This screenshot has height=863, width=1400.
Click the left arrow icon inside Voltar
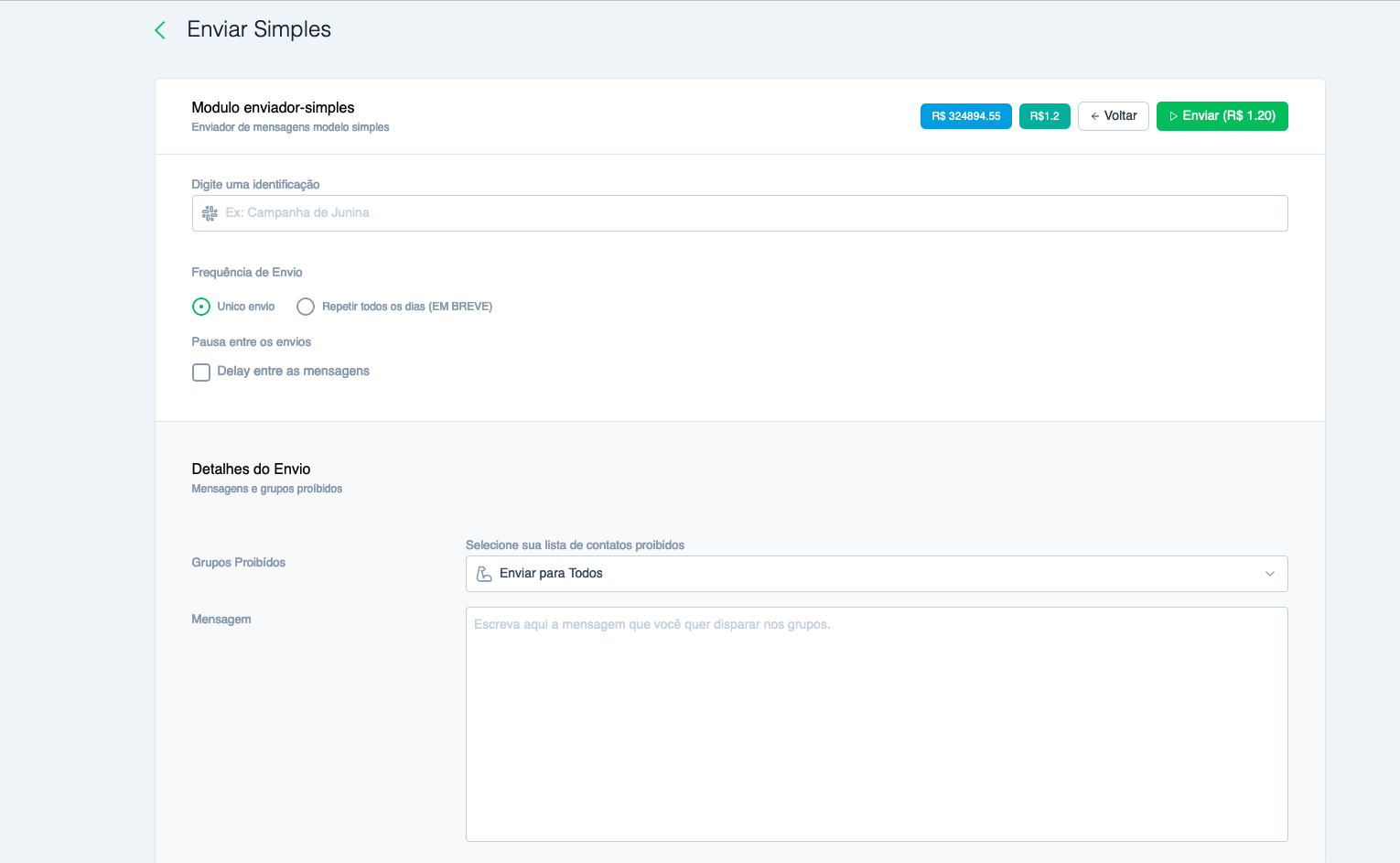click(1094, 116)
